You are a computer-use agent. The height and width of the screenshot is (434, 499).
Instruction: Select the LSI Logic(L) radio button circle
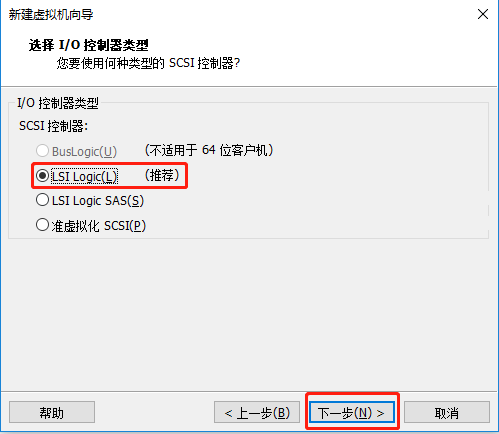click(x=42, y=176)
